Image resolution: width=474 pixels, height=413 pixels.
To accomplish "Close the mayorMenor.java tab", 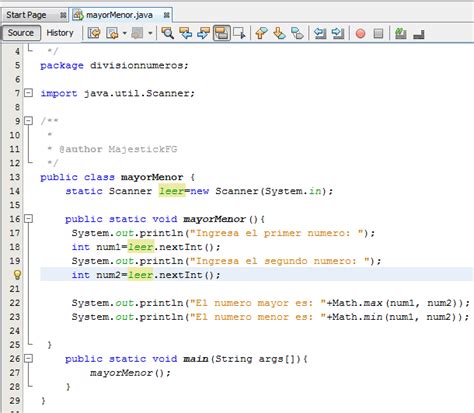I will pyautogui.click(x=167, y=15).
